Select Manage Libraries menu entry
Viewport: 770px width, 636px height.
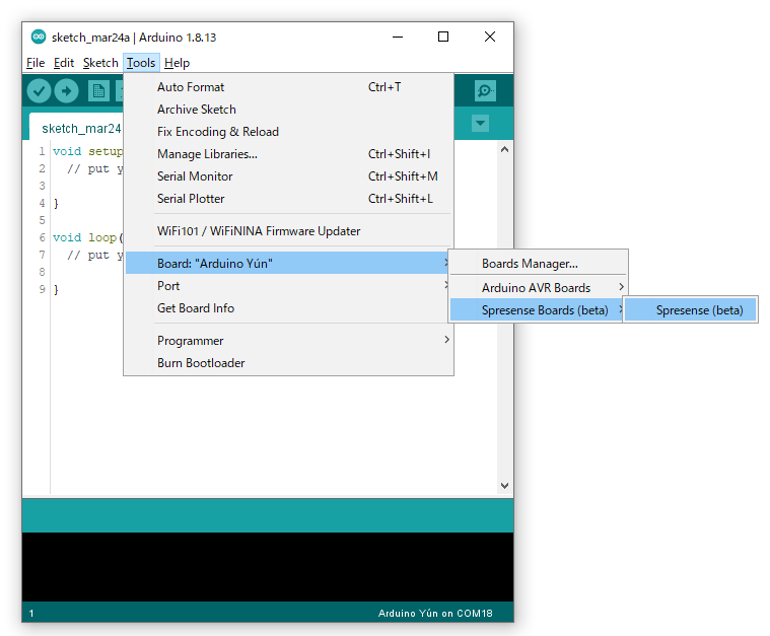pyautogui.click(x=207, y=154)
